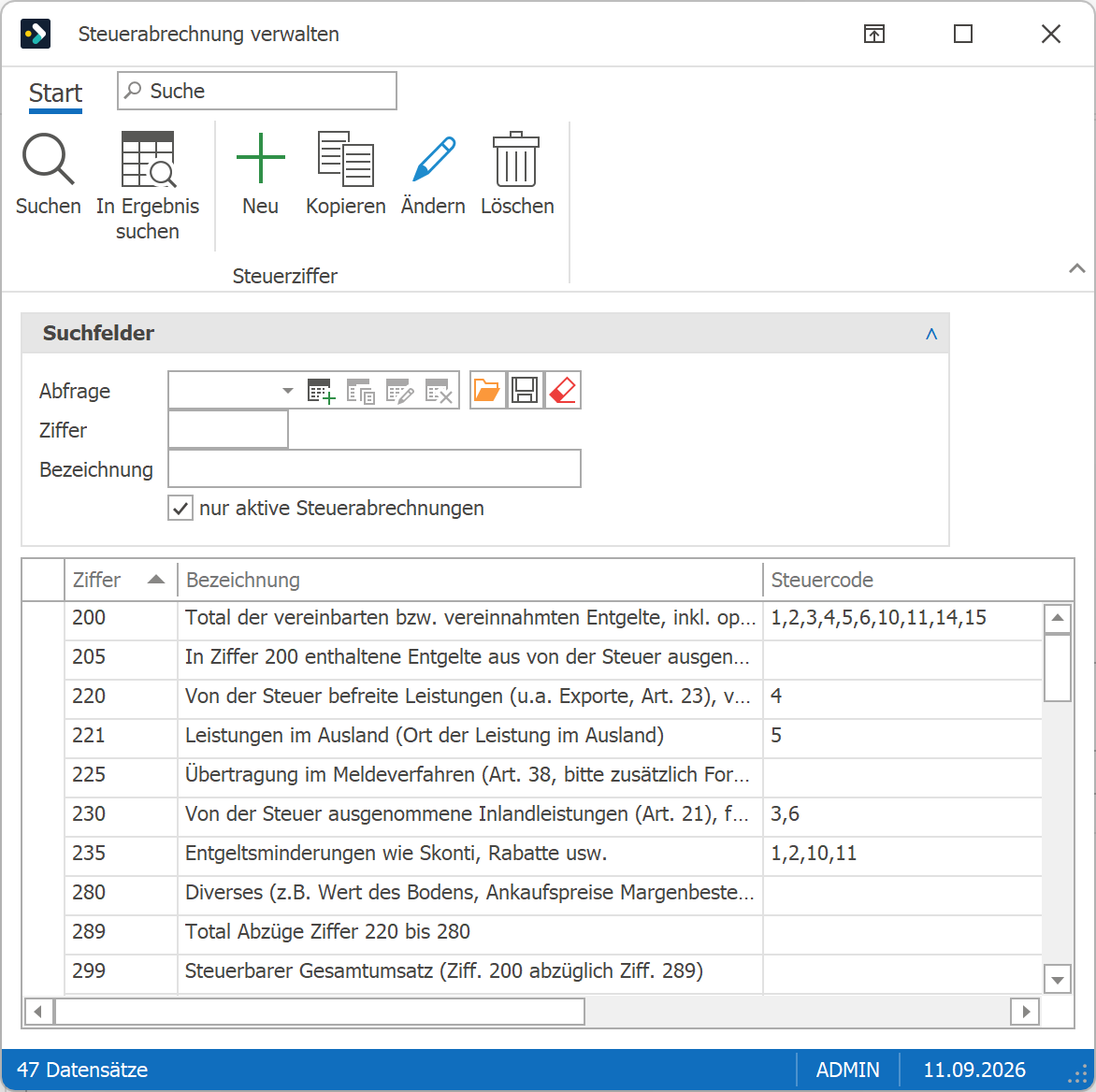Delete the Abfrage query icon
Viewport: 1096px width, 1092px height.
coord(439,391)
